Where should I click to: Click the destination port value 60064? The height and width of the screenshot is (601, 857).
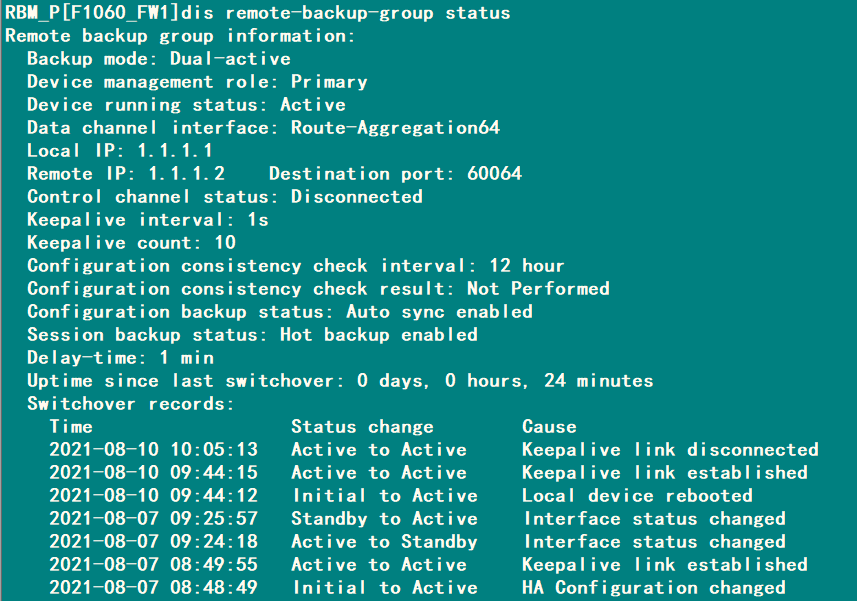pos(494,174)
